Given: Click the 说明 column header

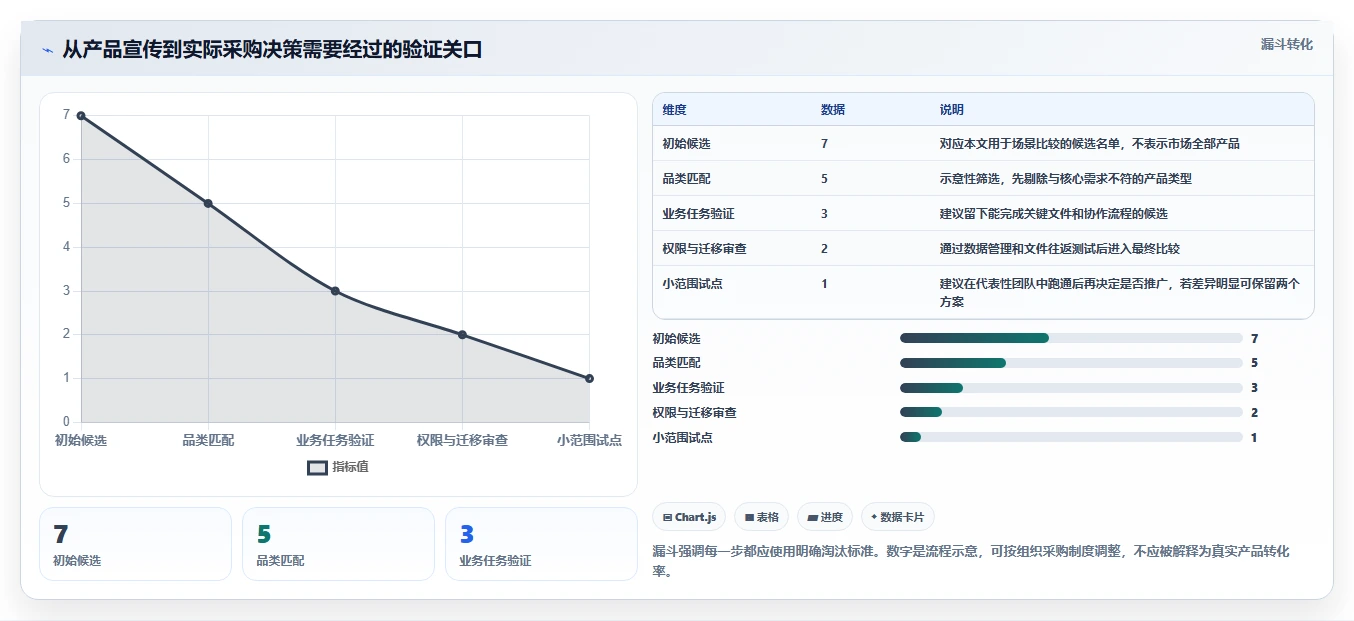Looking at the screenshot, I should point(951,110).
